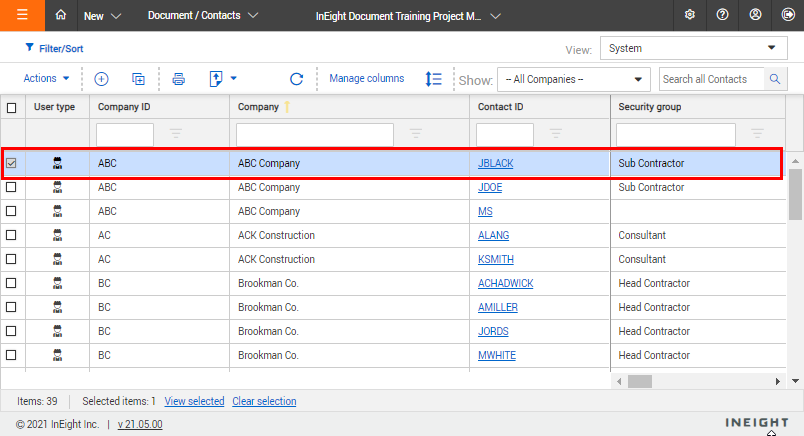Click the Company filter text field
Image resolution: width=804 pixels, height=436 pixels.
click(x=315, y=134)
